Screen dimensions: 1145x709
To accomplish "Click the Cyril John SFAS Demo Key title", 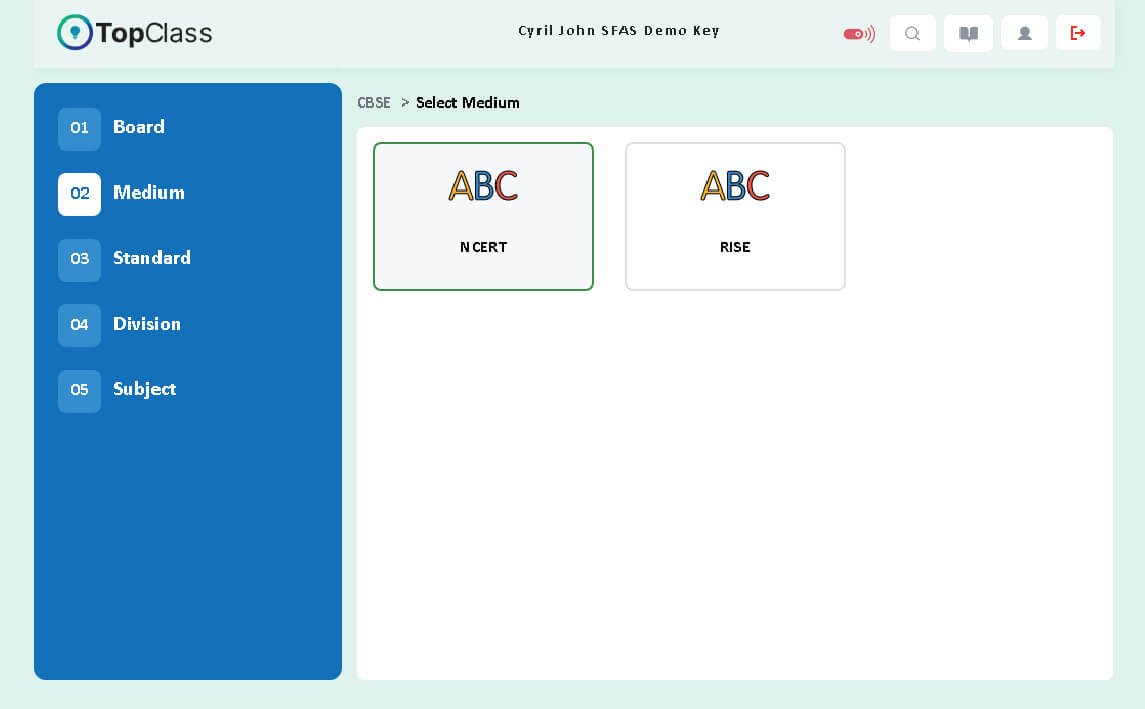I will (619, 31).
